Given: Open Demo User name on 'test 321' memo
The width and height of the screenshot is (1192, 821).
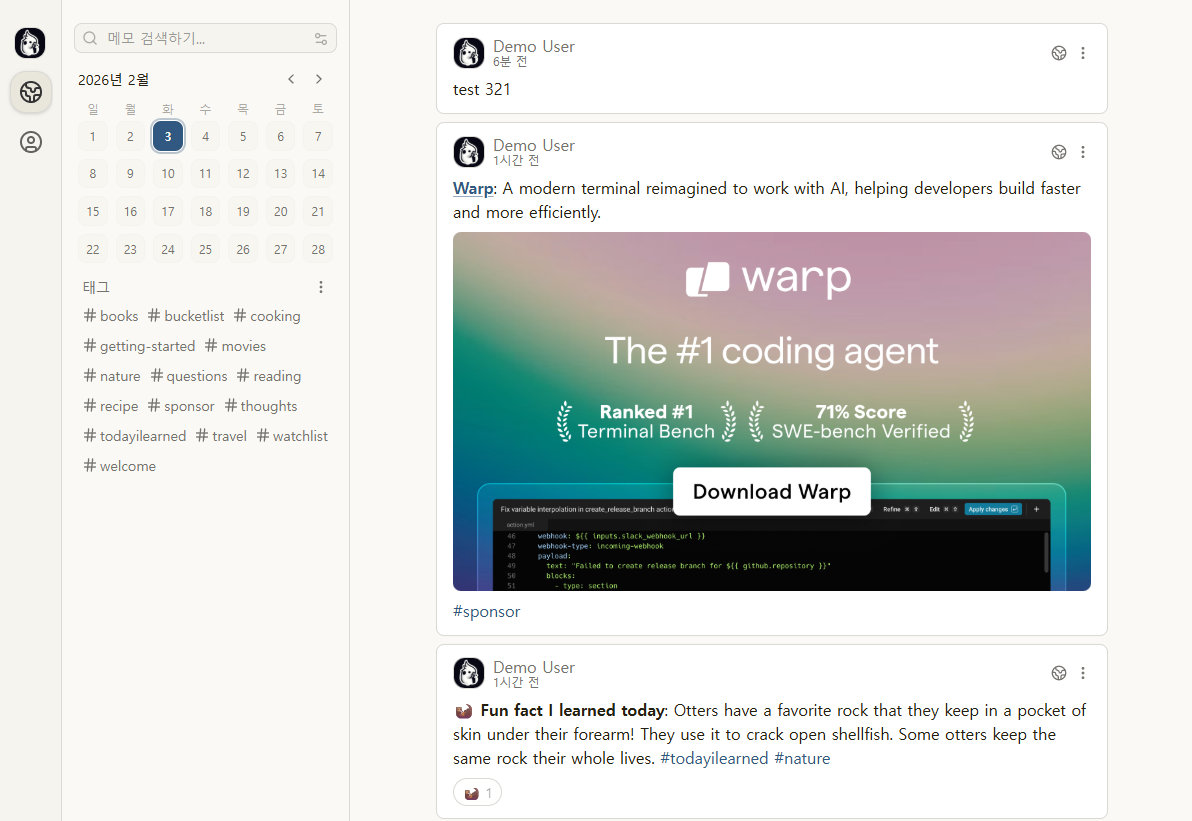Looking at the screenshot, I should point(534,46).
